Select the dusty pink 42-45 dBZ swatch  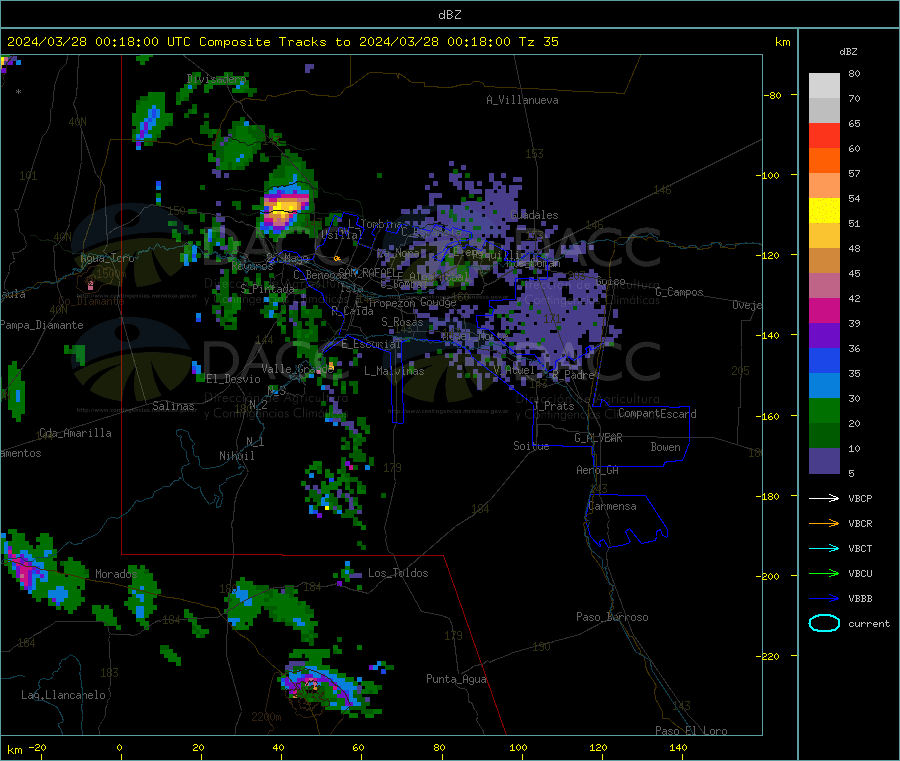point(824,286)
